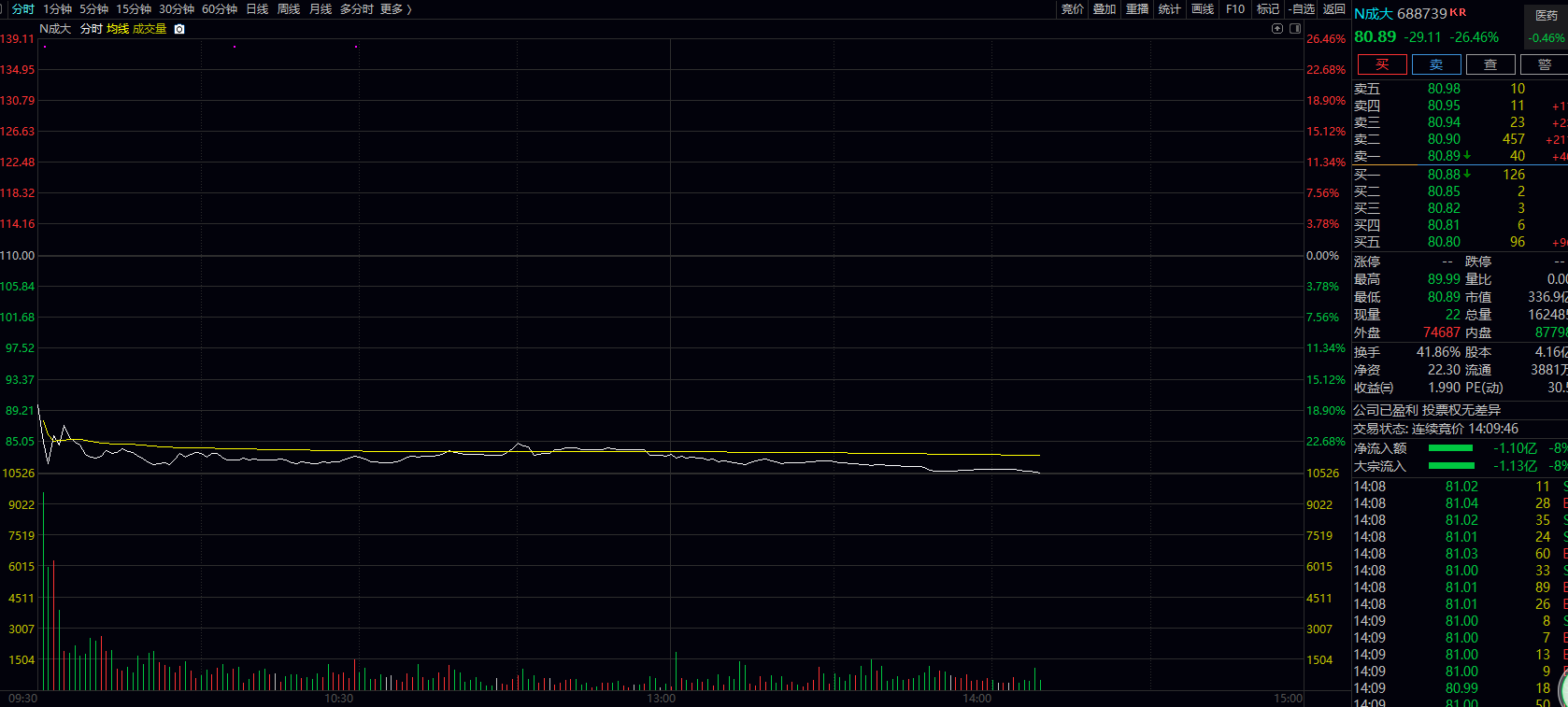Screen dimensions: 1568x707
Task: Switch to 1分钟 timeframe
Action: 57,8
